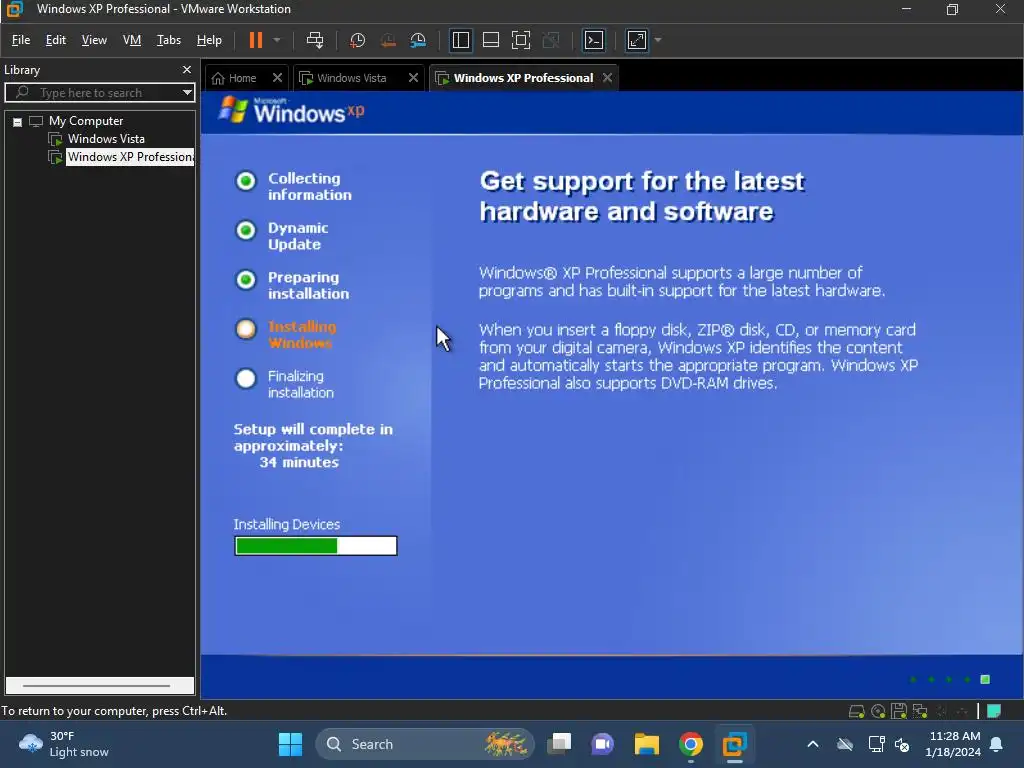Click the teal message log icon
This screenshot has height=768, width=1024.
pos(994,711)
